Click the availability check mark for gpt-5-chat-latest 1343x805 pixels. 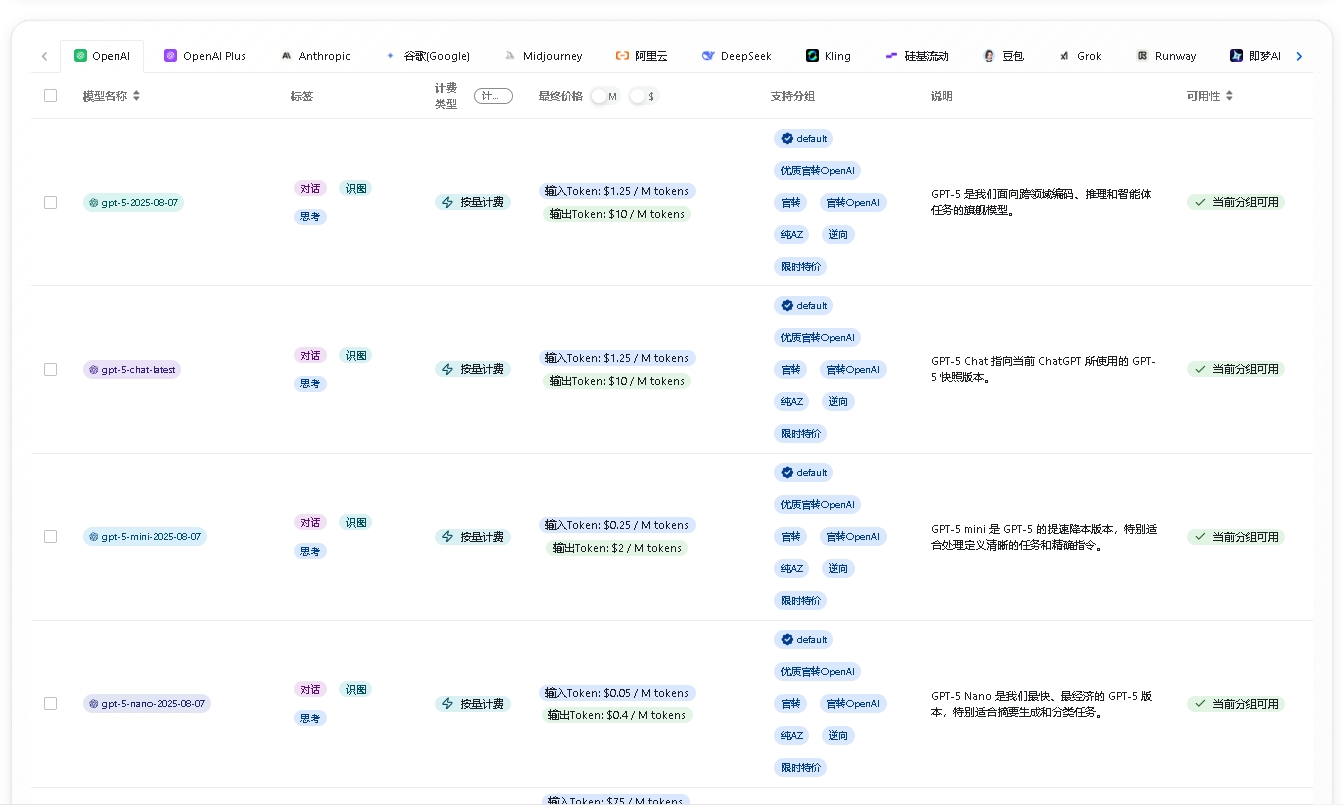click(1200, 369)
